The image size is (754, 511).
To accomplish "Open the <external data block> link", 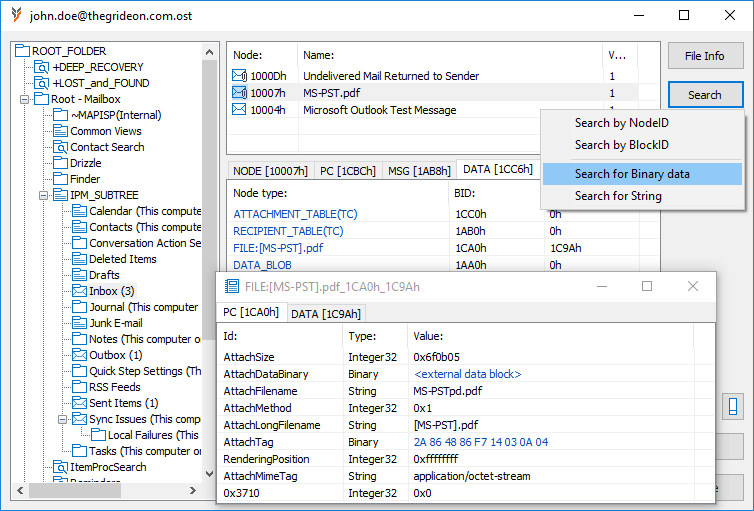I will tap(467, 374).
